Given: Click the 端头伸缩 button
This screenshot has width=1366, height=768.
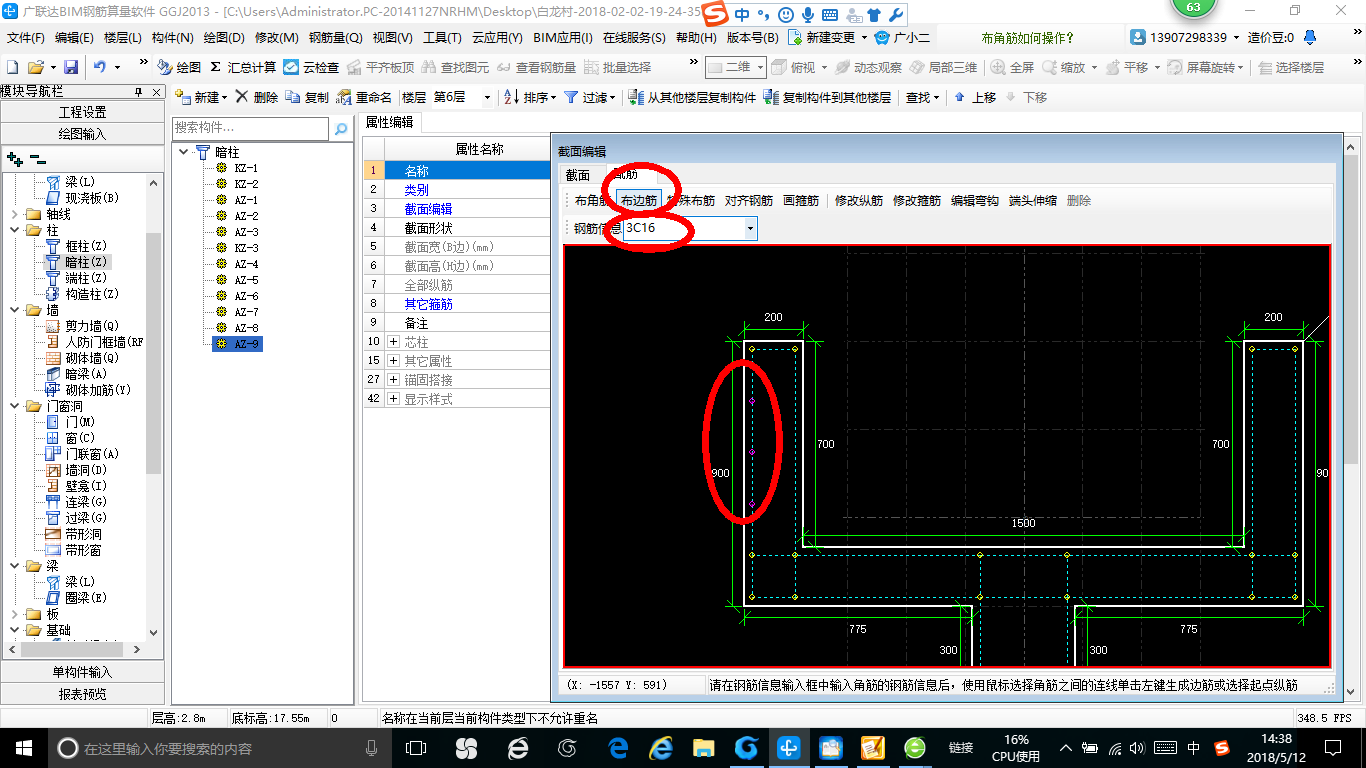Looking at the screenshot, I should coord(1033,200).
